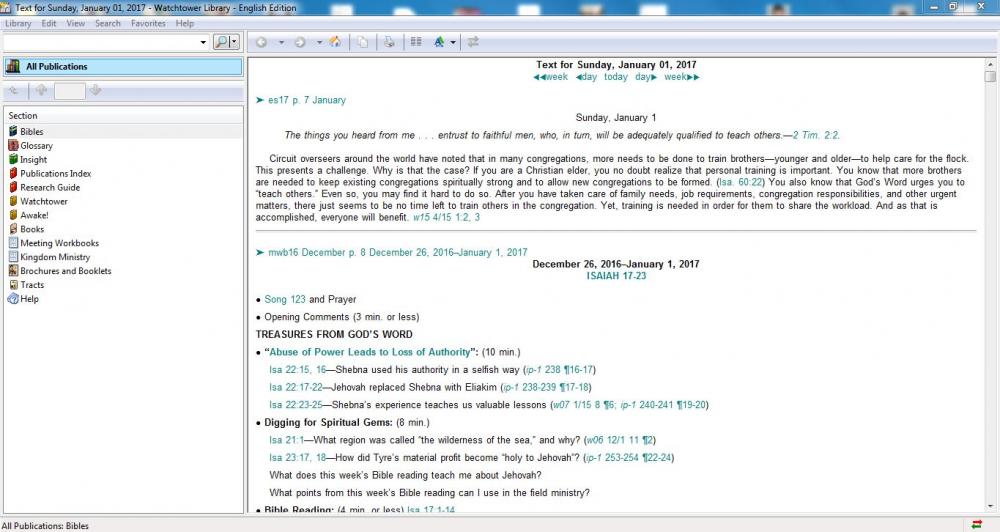Viewport: 1000px width, 532px height.
Task: Open the search box dropdown arrow
Action: (x=204, y=42)
